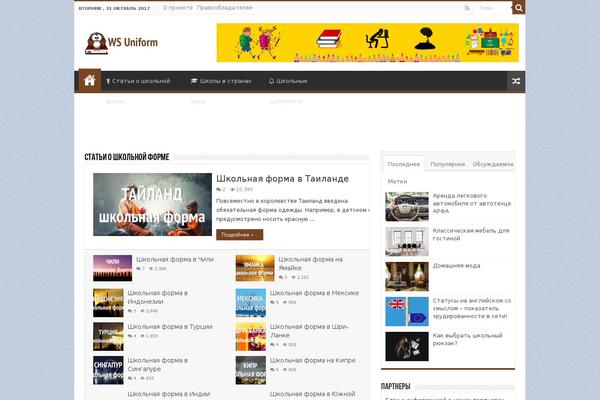This screenshot has width=600, height=400.
Task: Open the 'Как выбрать школьный рюкзак?' post
Action: (467, 339)
